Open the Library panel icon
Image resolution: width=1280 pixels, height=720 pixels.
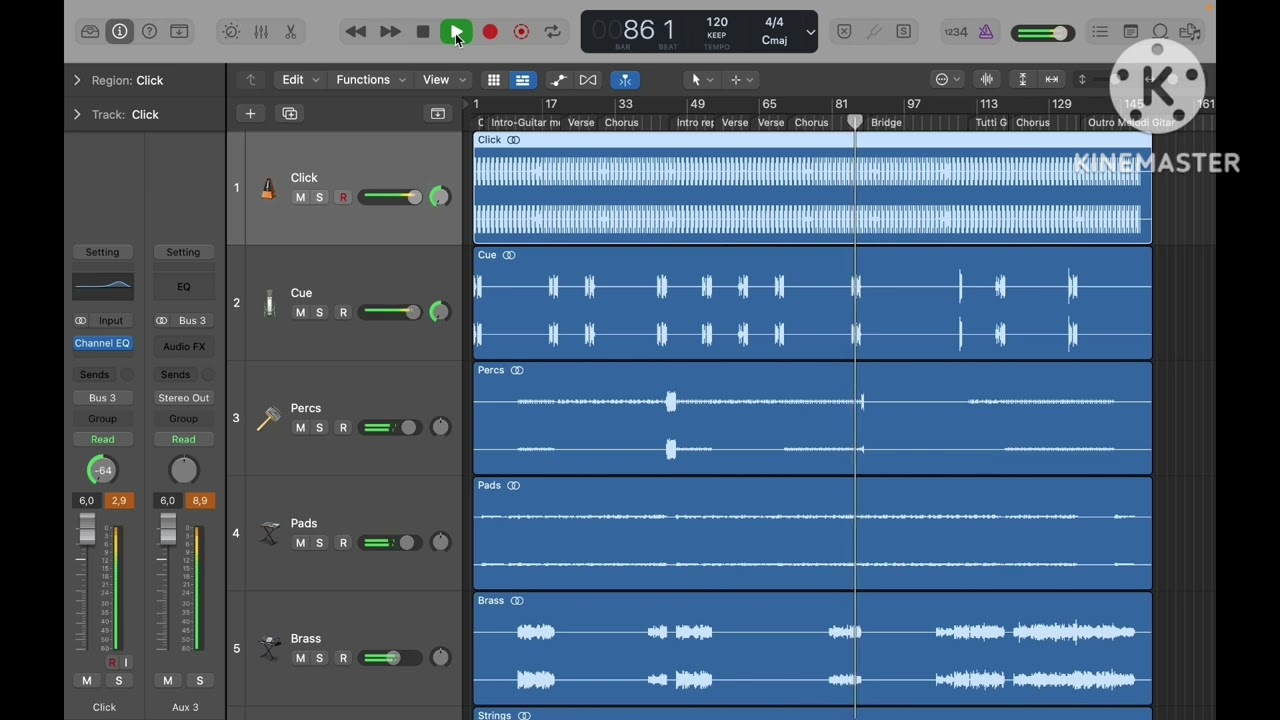pos(90,32)
